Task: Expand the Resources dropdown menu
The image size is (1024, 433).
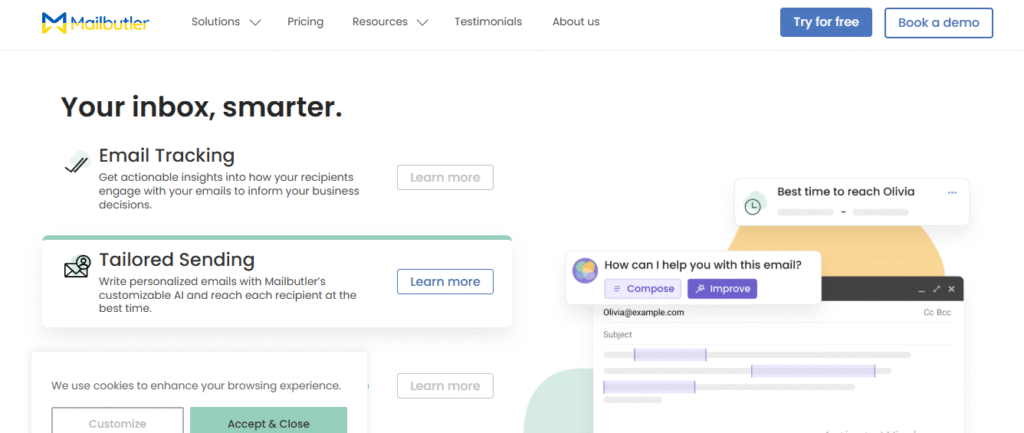Action: 389,22
